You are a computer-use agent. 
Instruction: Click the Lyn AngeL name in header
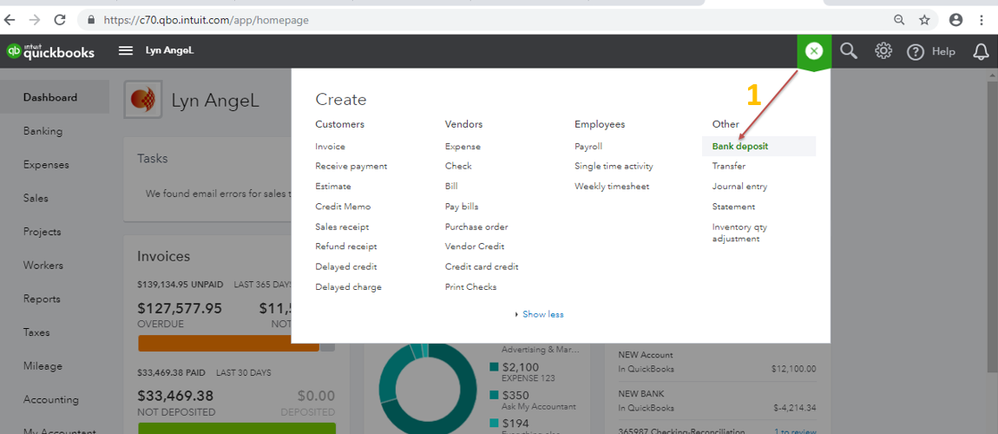[169, 51]
